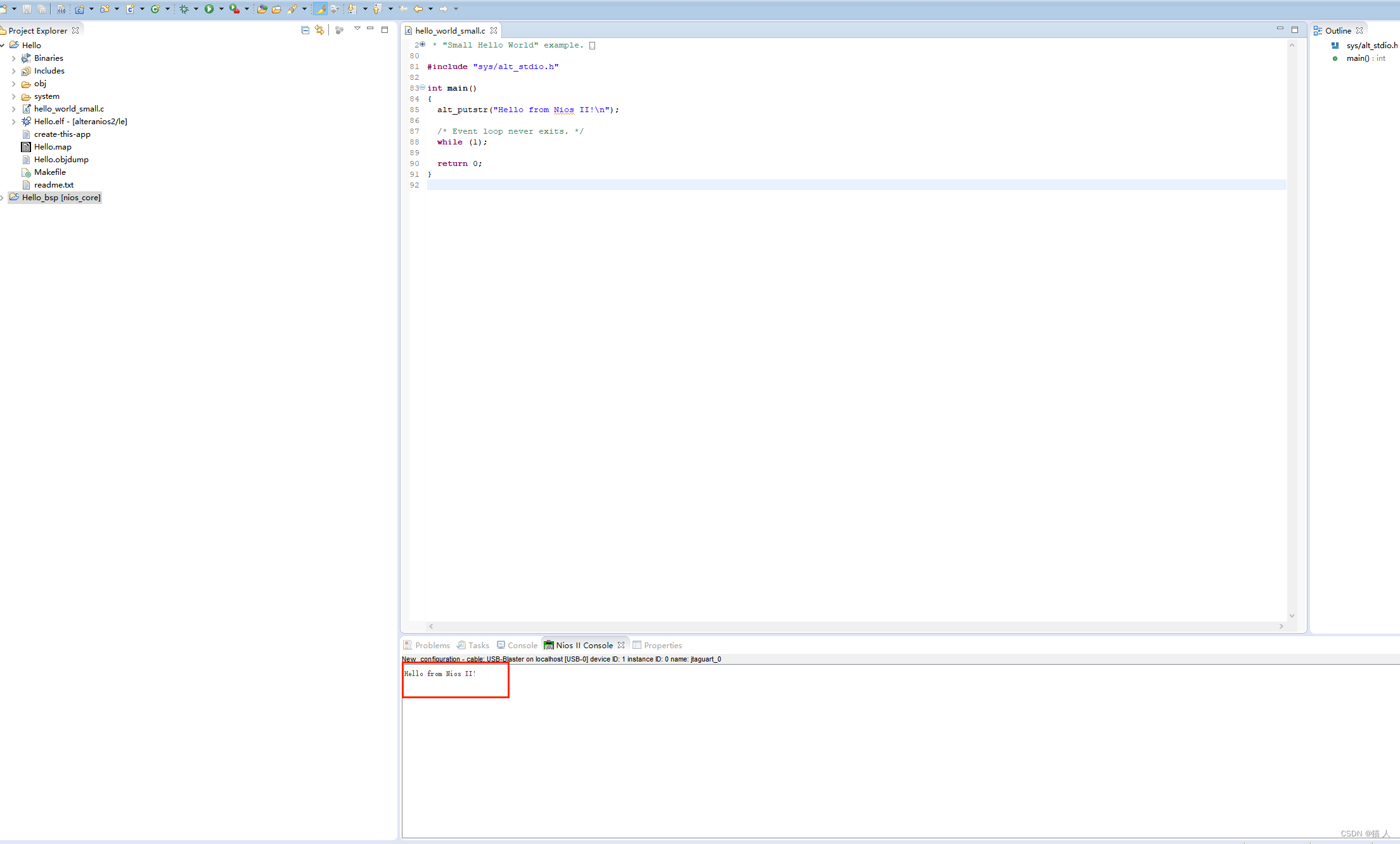
Task: Click the Save icon in toolbar
Action: pos(27,9)
